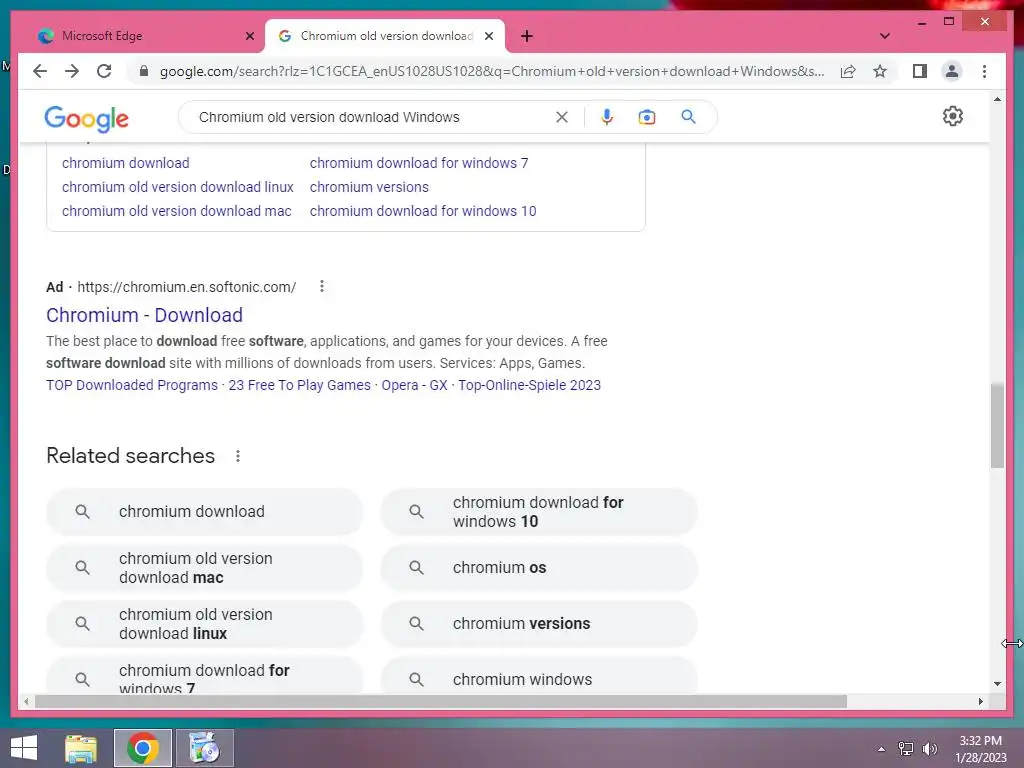This screenshot has height=768, width=1024.
Task: Click the Google logo
Action: coord(86,118)
